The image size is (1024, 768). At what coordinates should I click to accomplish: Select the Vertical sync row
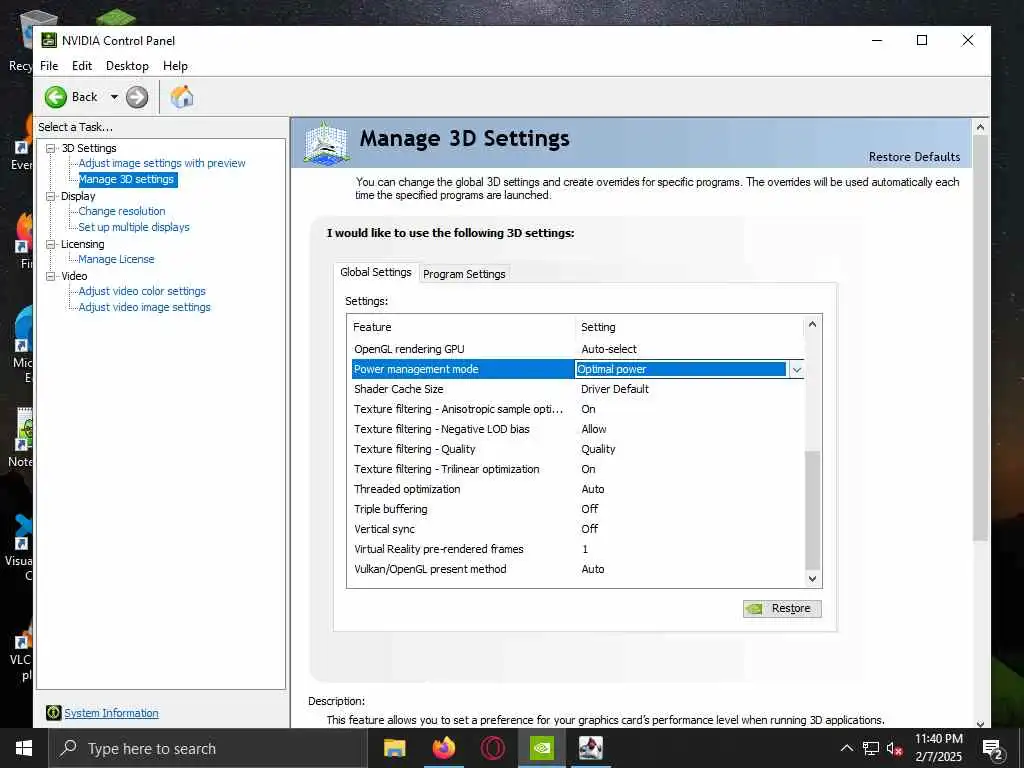pos(577,529)
